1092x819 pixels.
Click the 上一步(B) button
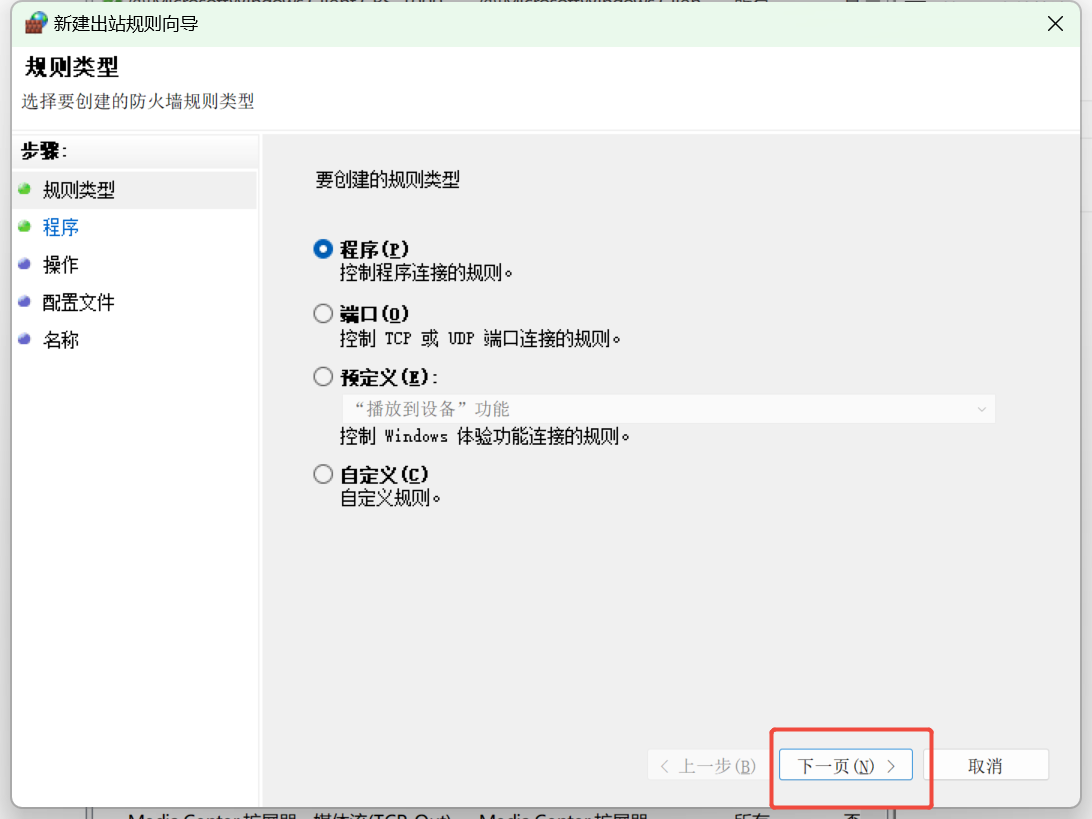pos(709,765)
